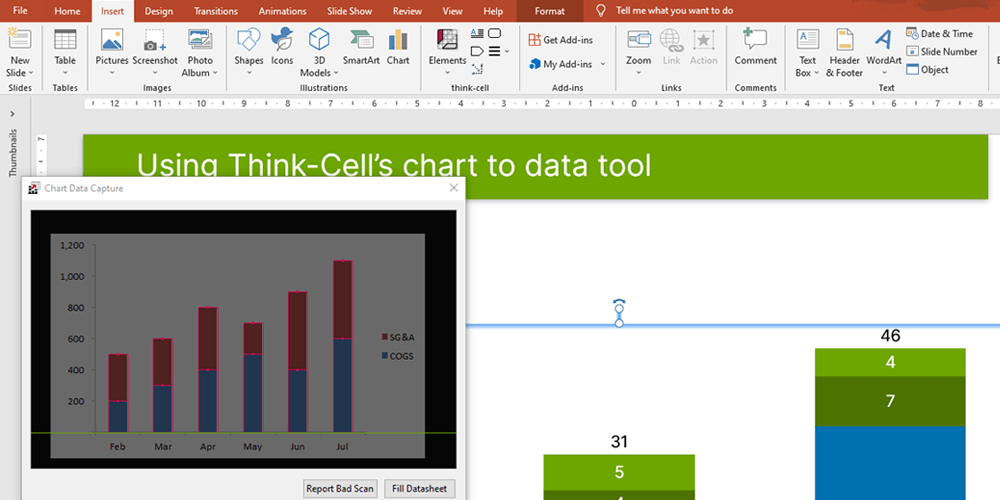Insert an Object
The height and width of the screenshot is (500, 1000).
pos(927,70)
